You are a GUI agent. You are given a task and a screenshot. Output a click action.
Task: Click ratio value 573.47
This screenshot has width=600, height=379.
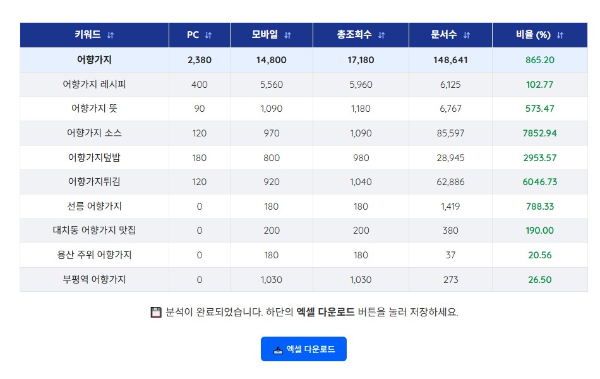(x=540, y=109)
